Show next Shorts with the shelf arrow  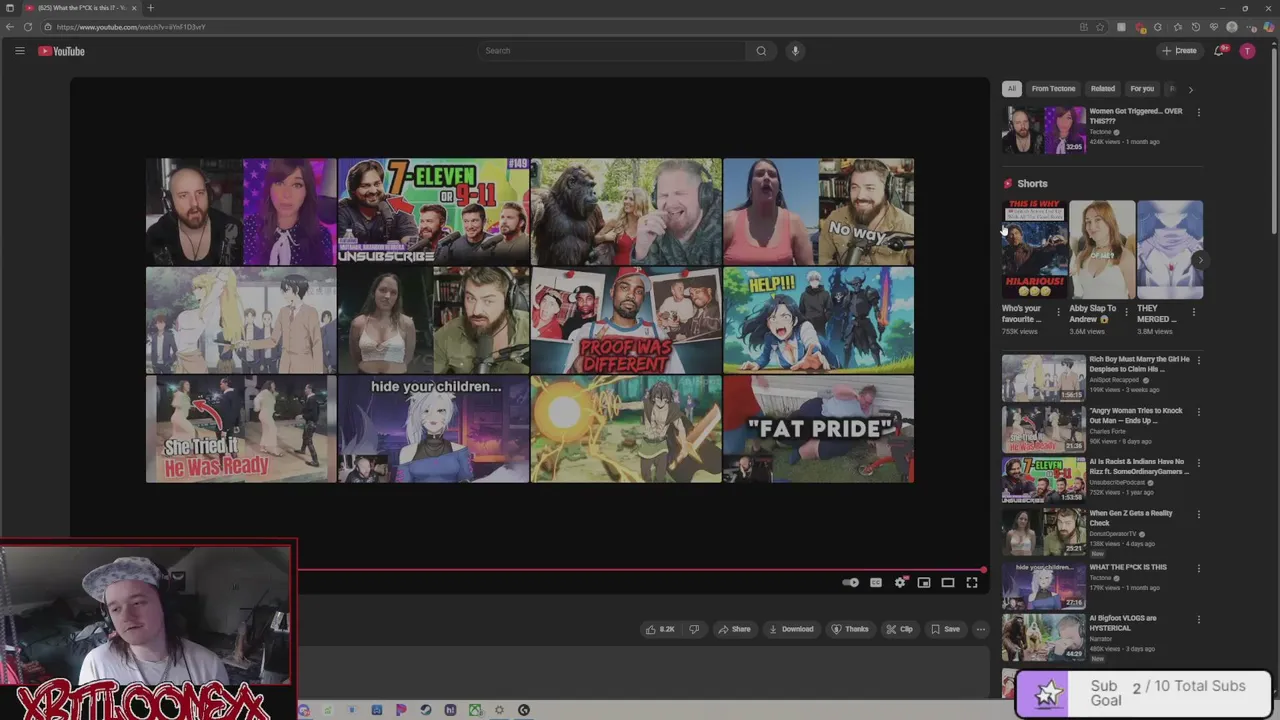(1200, 260)
